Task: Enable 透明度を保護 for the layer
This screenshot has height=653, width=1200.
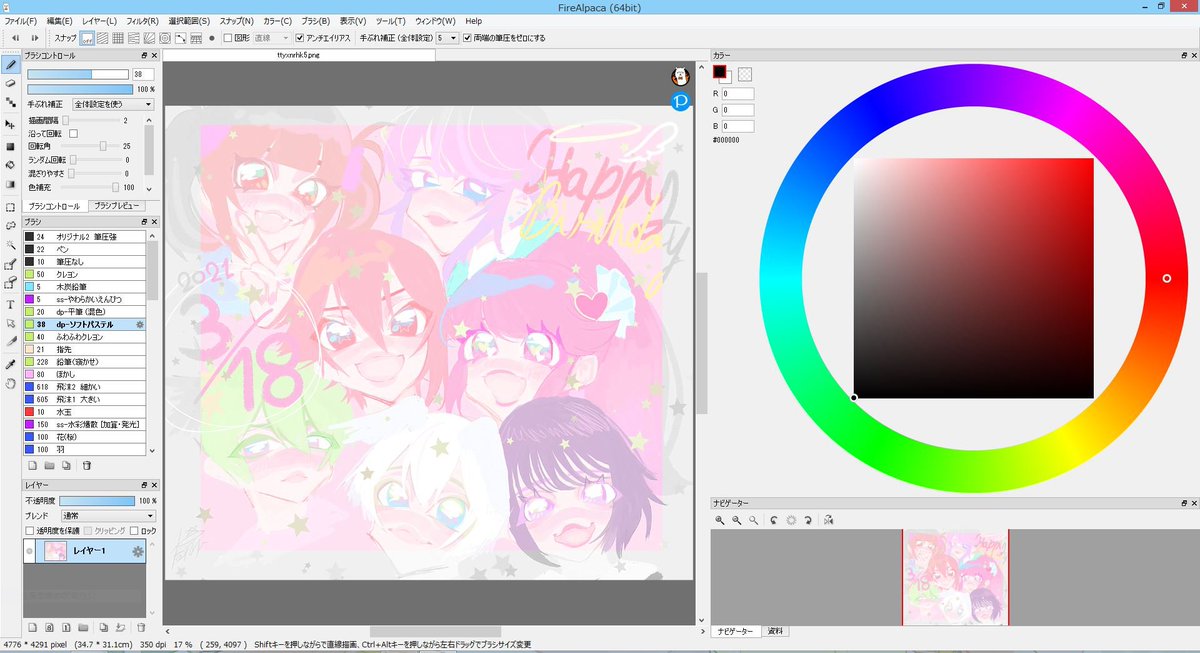Action: [30, 530]
